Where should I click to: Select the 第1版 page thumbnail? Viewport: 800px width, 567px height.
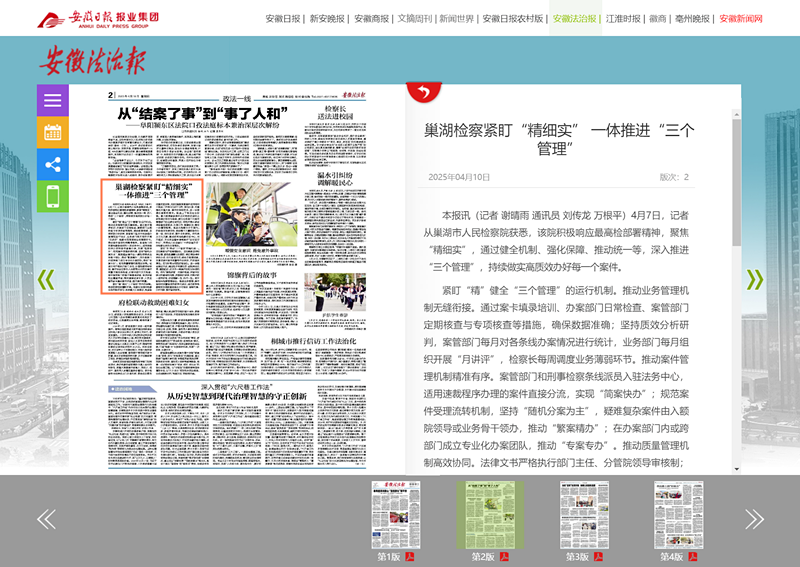396,514
